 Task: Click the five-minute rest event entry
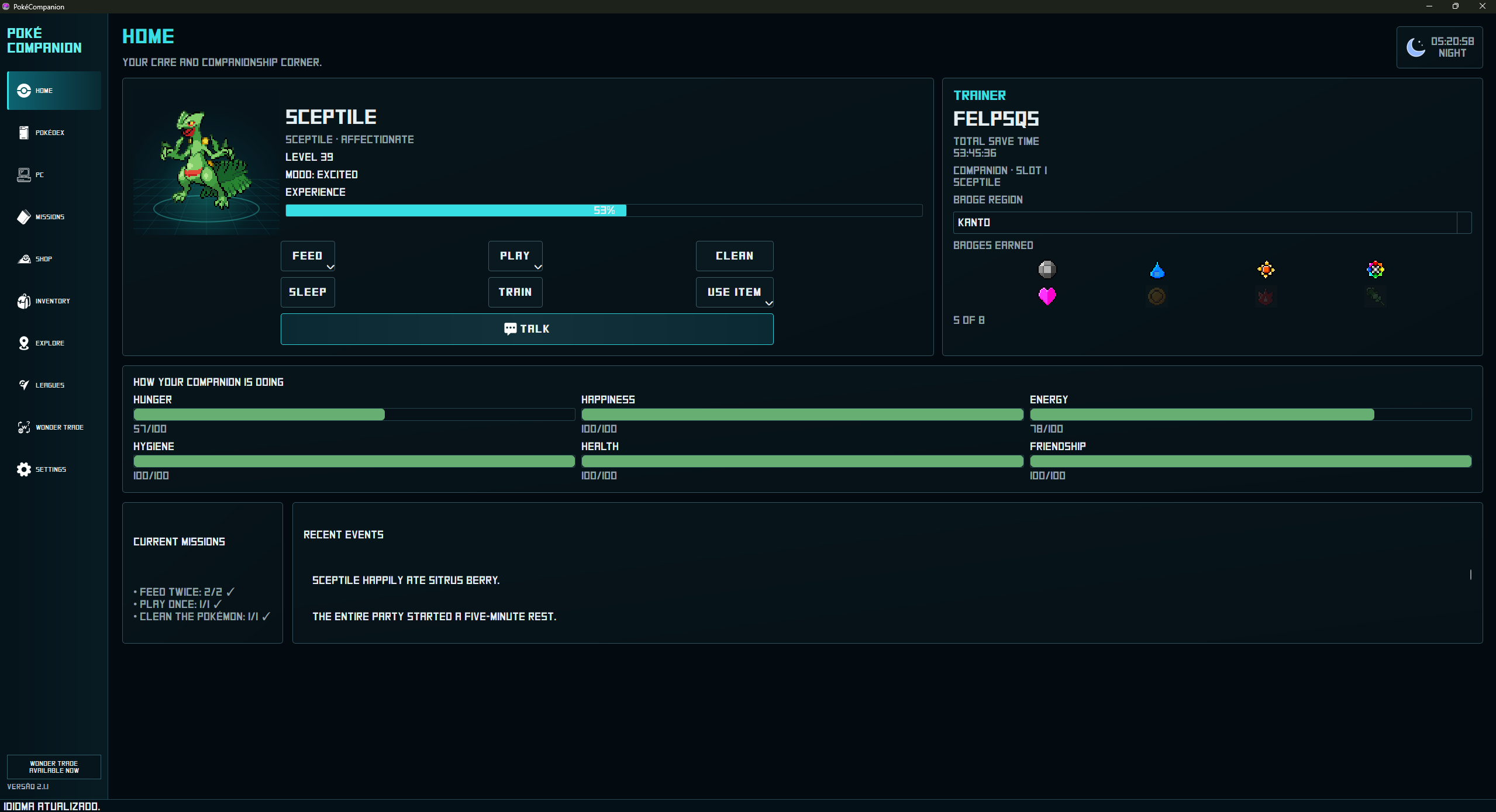point(435,617)
